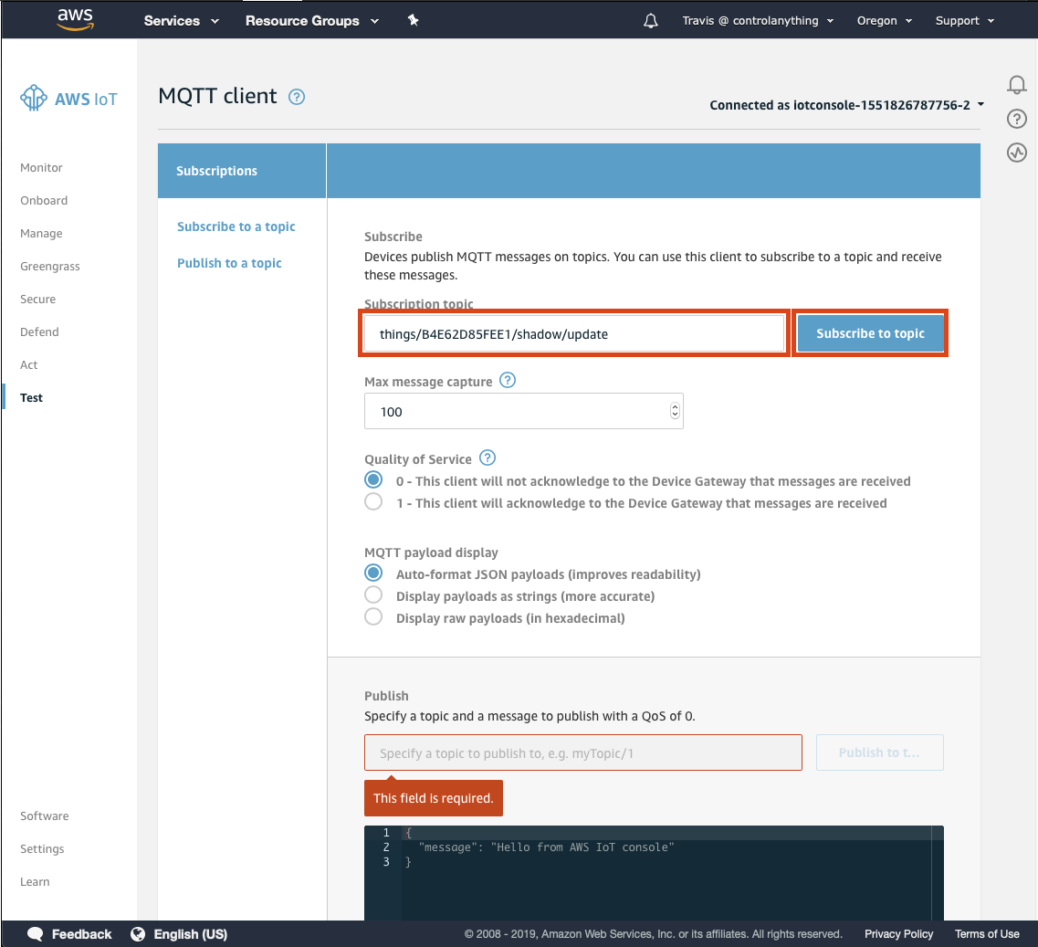
Task: Click the help question-mark icon on the right edge
Action: [1016, 118]
